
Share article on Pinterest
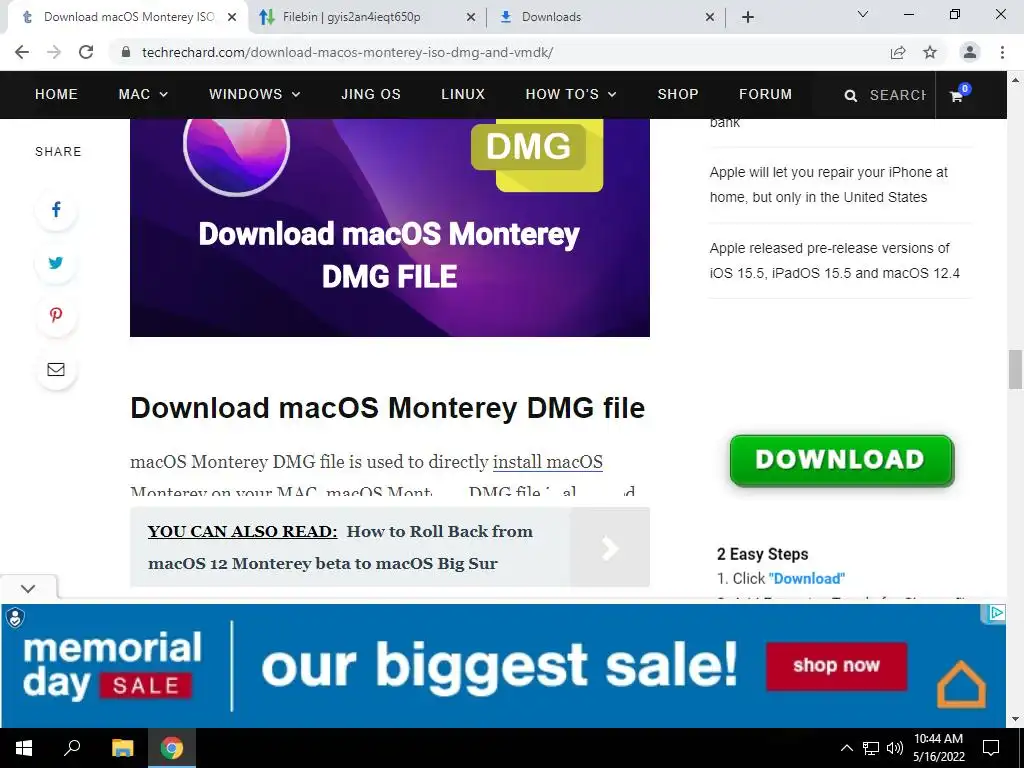[56, 315]
